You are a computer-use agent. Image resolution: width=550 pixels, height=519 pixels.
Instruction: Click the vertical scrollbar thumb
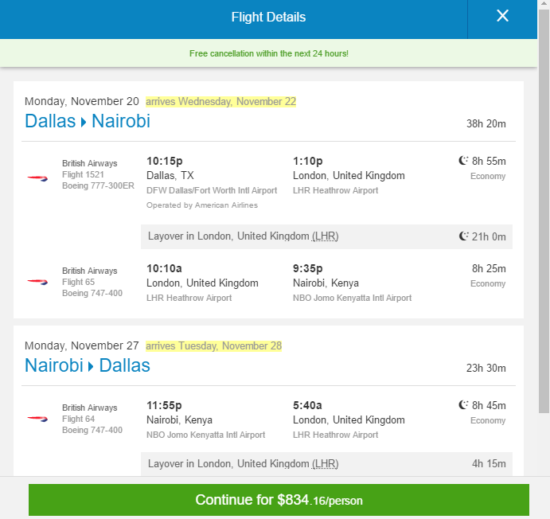click(544, 210)
